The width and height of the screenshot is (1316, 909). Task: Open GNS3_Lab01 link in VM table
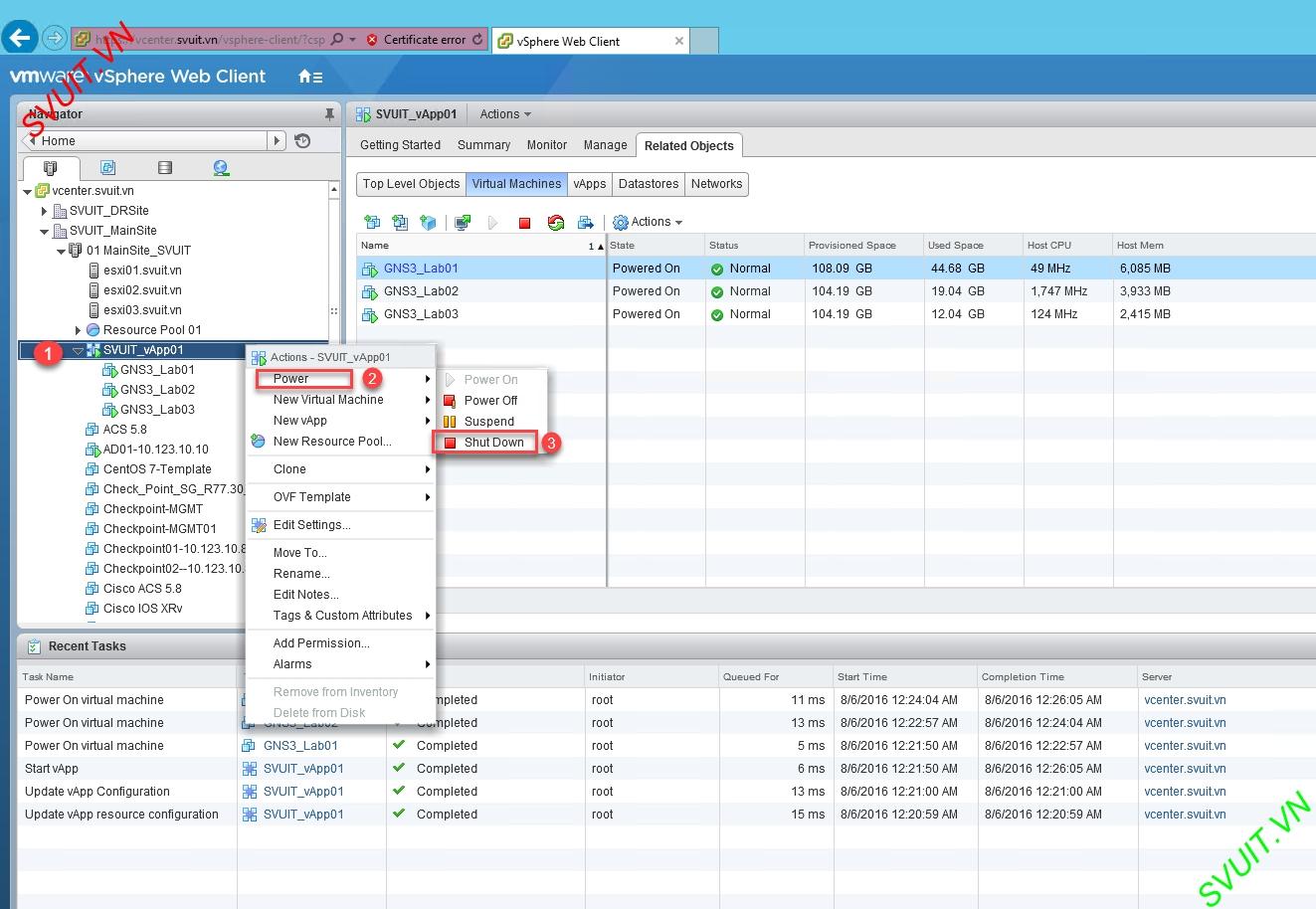click(421, 269)
